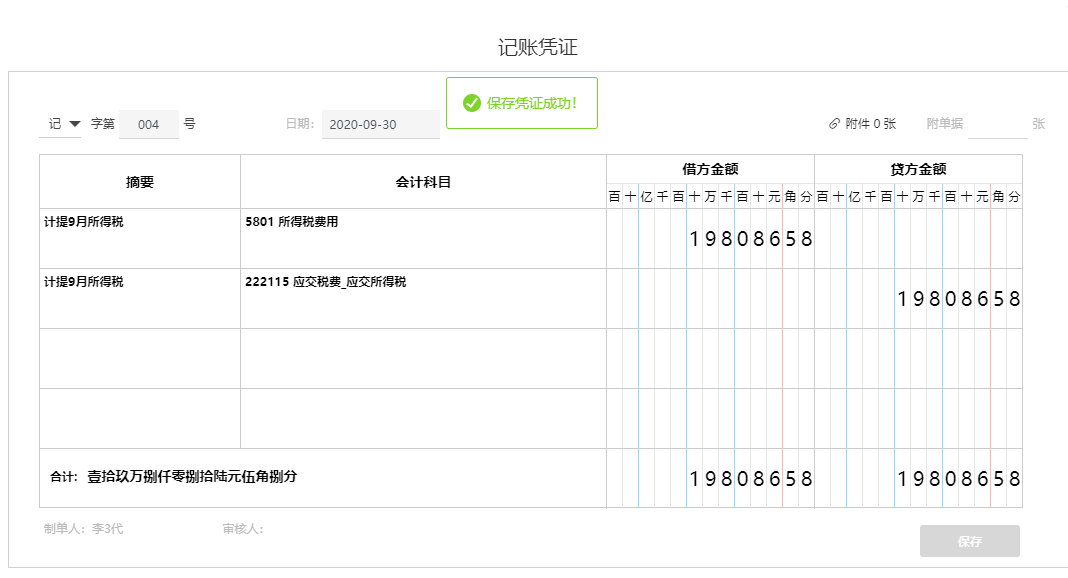Click the empty first row credit amount cell

click(918, 239)
